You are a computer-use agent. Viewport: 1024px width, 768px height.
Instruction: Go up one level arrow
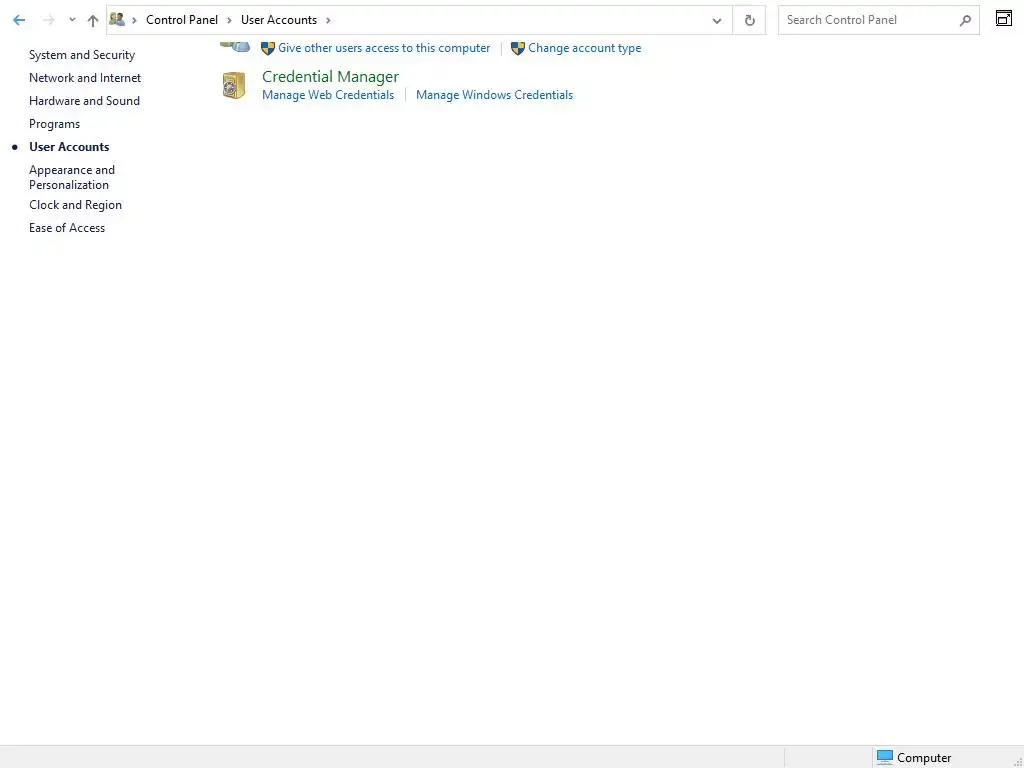[93, 20]
